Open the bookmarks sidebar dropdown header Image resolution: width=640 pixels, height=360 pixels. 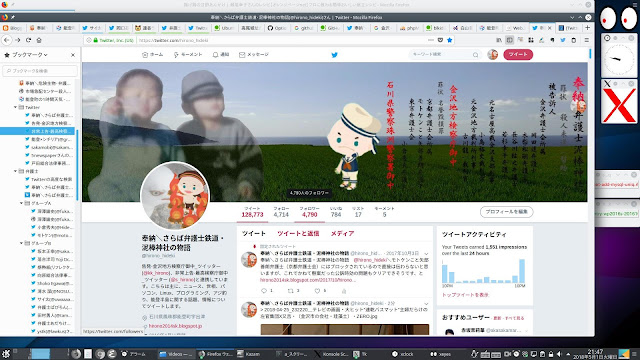tap(26, 55)
